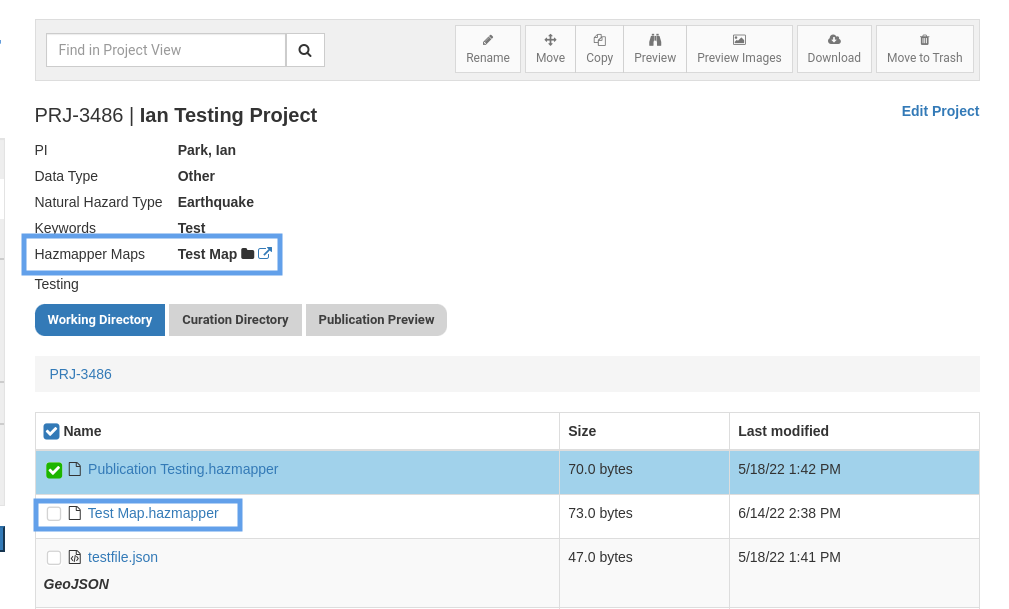Uncheck Publication Testing.hazmapper checkbox

54,470
